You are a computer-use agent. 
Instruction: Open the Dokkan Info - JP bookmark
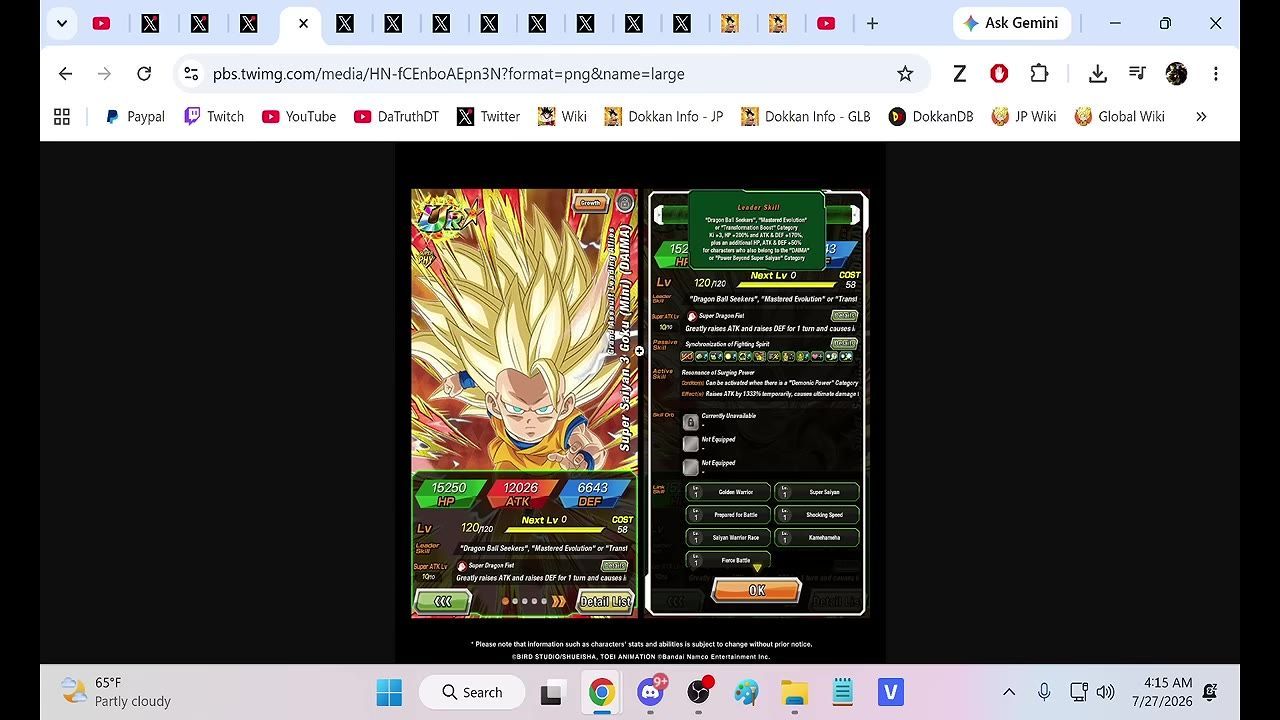pos(664,117)
